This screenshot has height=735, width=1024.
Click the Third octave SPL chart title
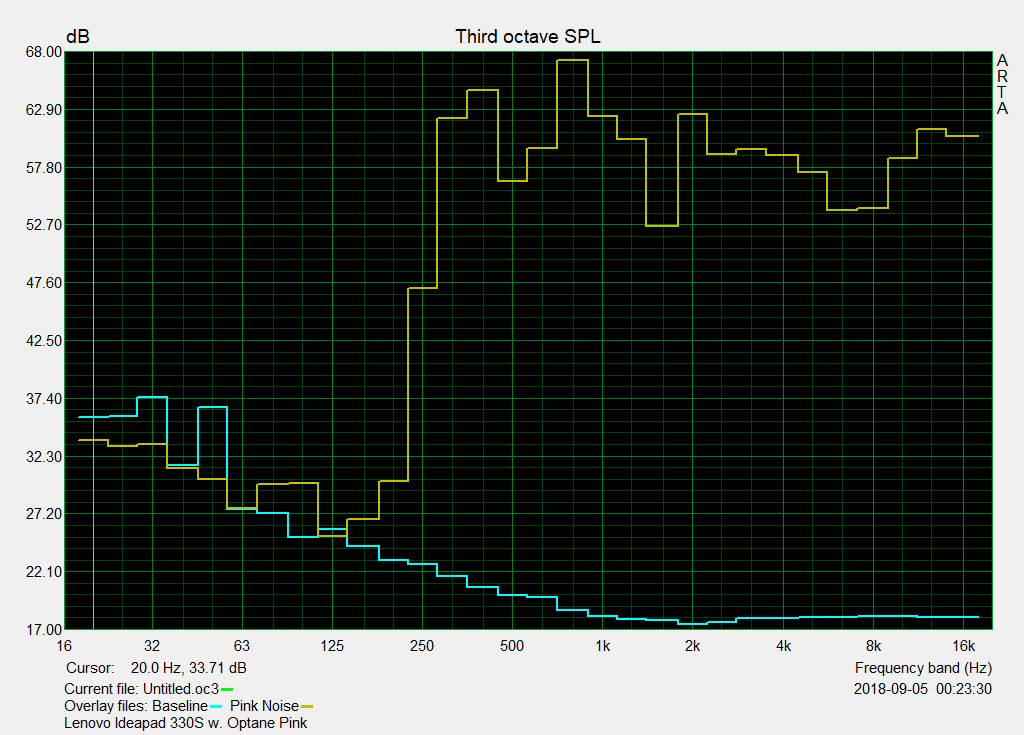coord(528,37)
